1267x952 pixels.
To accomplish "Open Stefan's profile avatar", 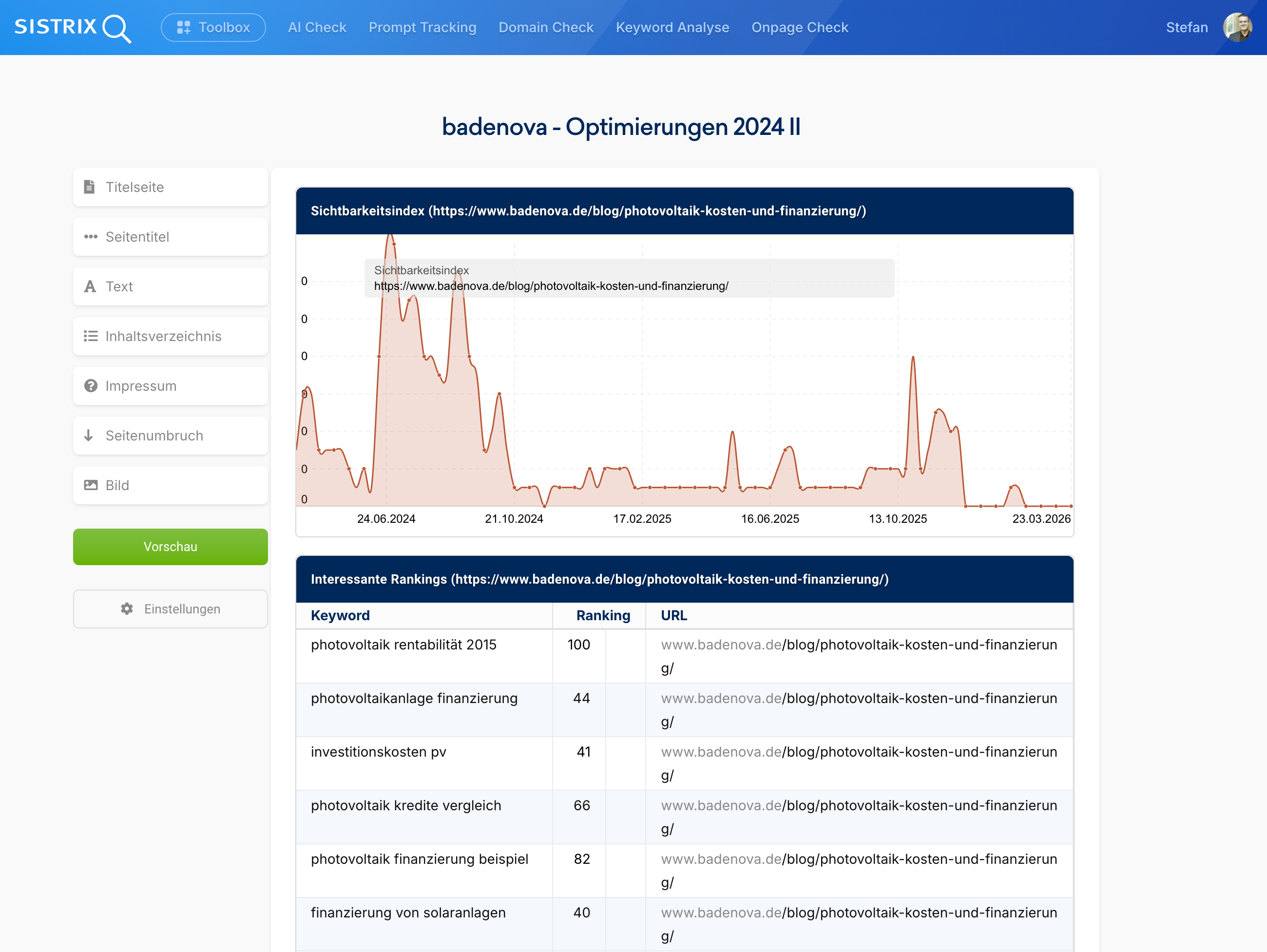I will tap(1238, 27).
